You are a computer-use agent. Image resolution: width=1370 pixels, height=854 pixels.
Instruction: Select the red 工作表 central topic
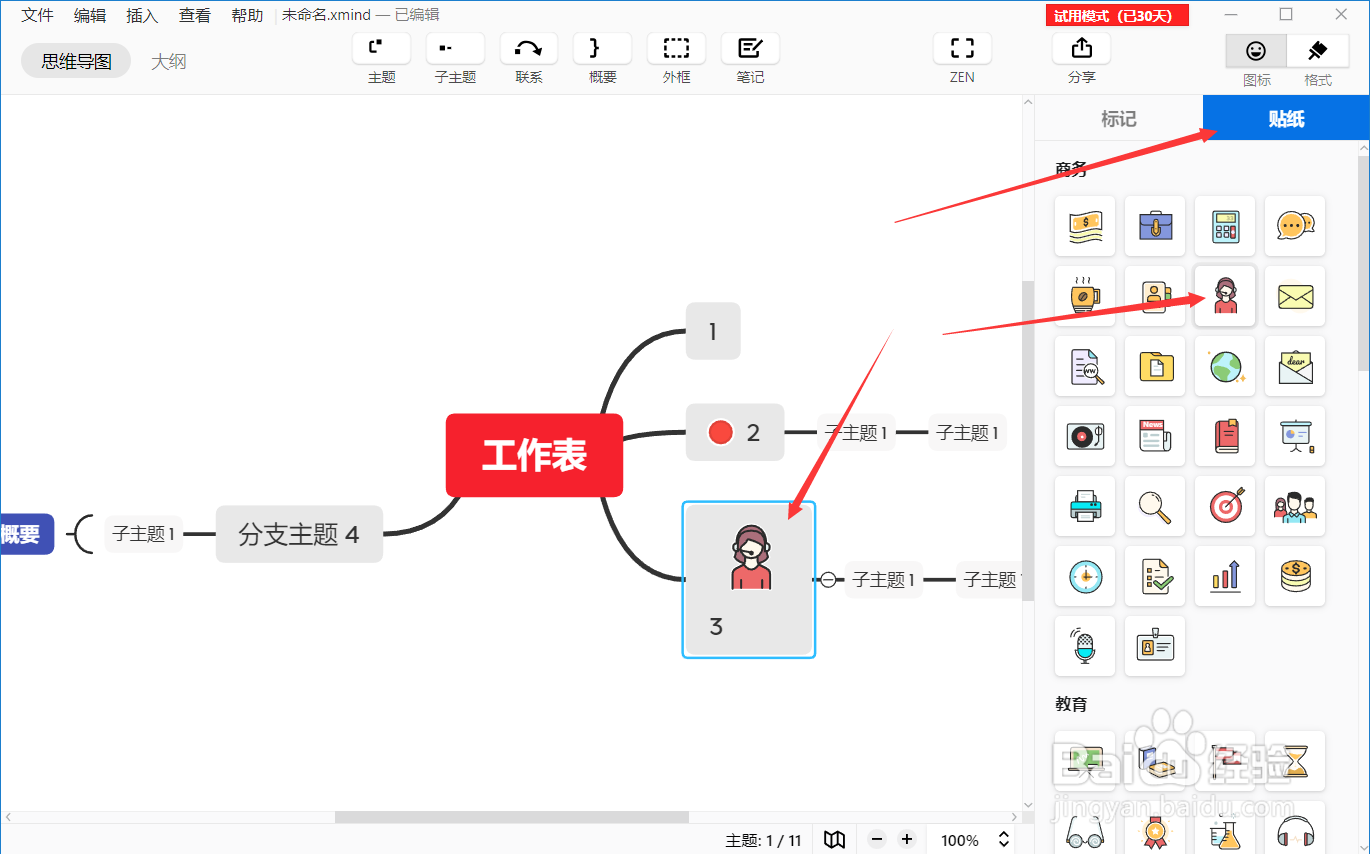534,456
